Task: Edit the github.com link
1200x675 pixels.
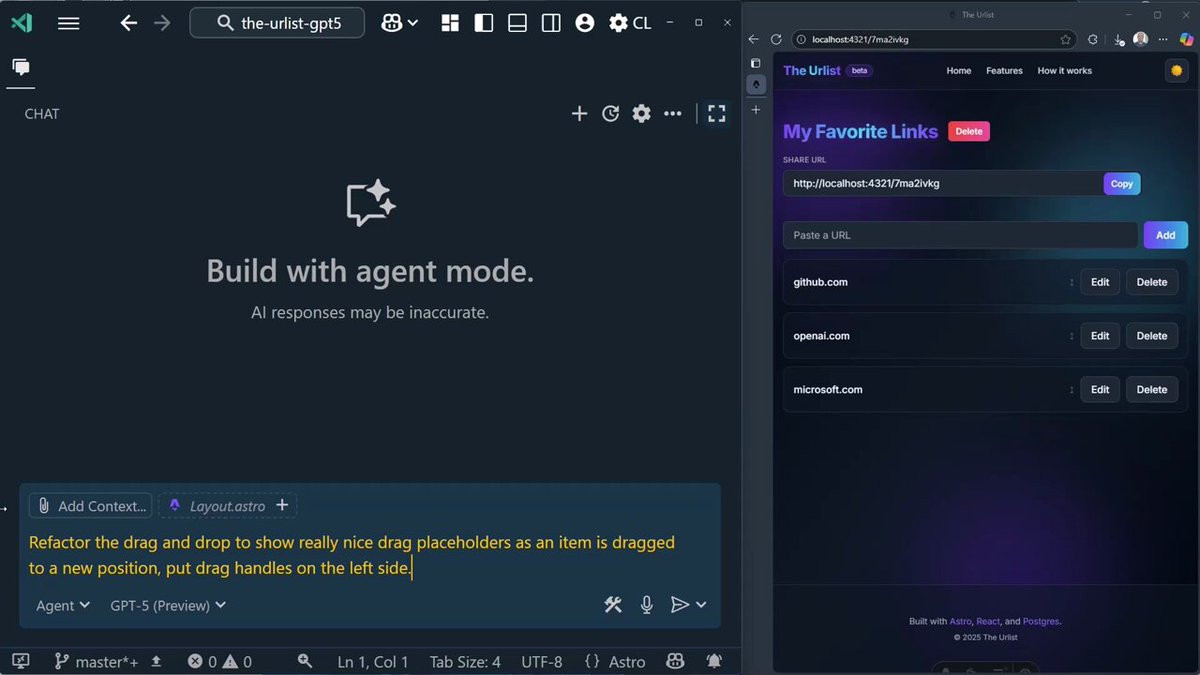Action: pyautogui.click(x=1100, y=282)
